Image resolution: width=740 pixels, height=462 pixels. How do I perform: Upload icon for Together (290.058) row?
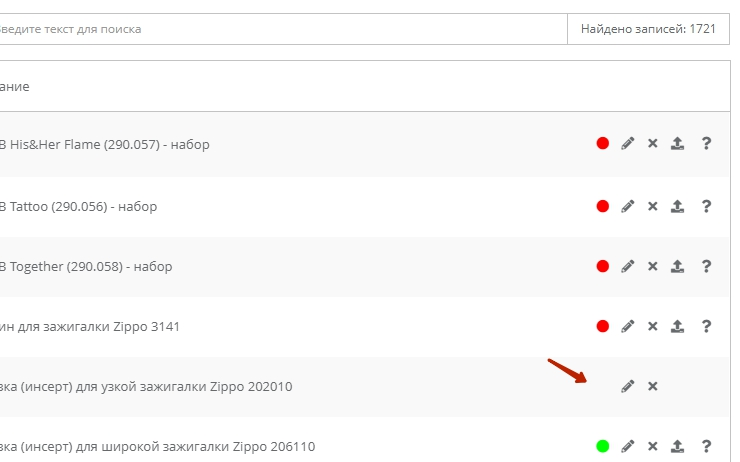click(x=678, y=267)
